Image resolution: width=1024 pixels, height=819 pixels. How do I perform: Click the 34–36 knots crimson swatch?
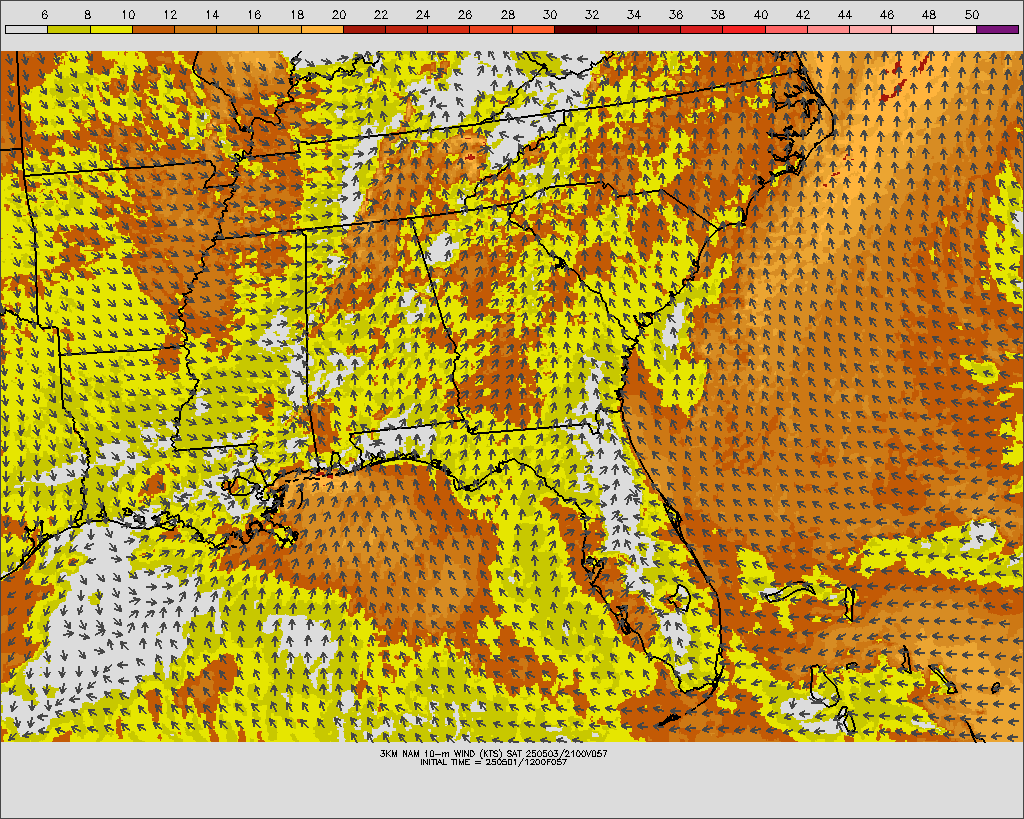coord(660,29)
